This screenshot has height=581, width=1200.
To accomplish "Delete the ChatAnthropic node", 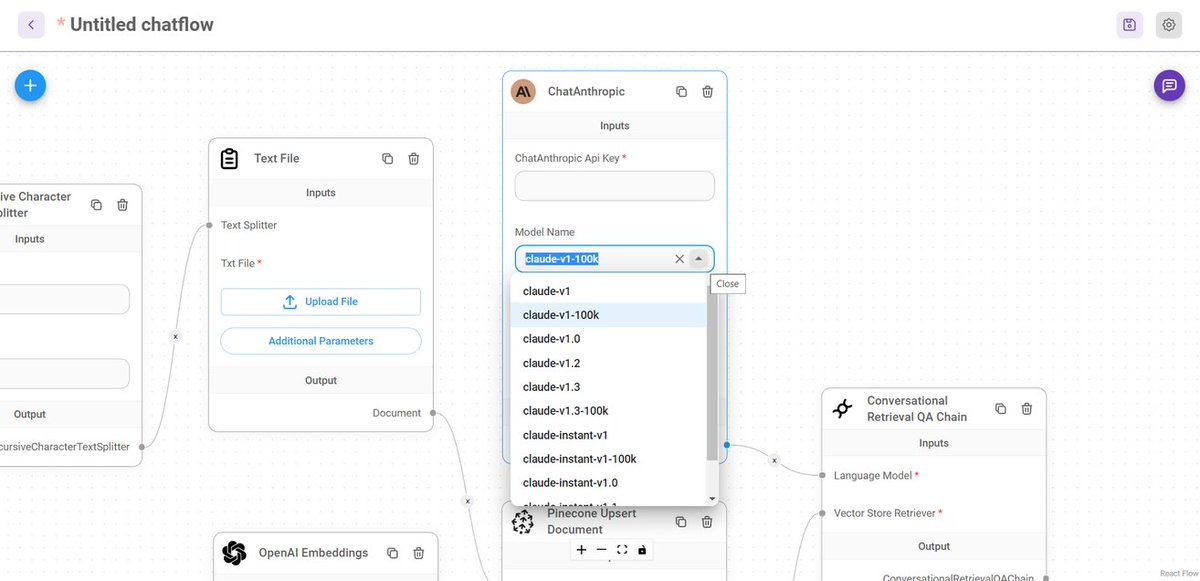I will click(707, 92).
